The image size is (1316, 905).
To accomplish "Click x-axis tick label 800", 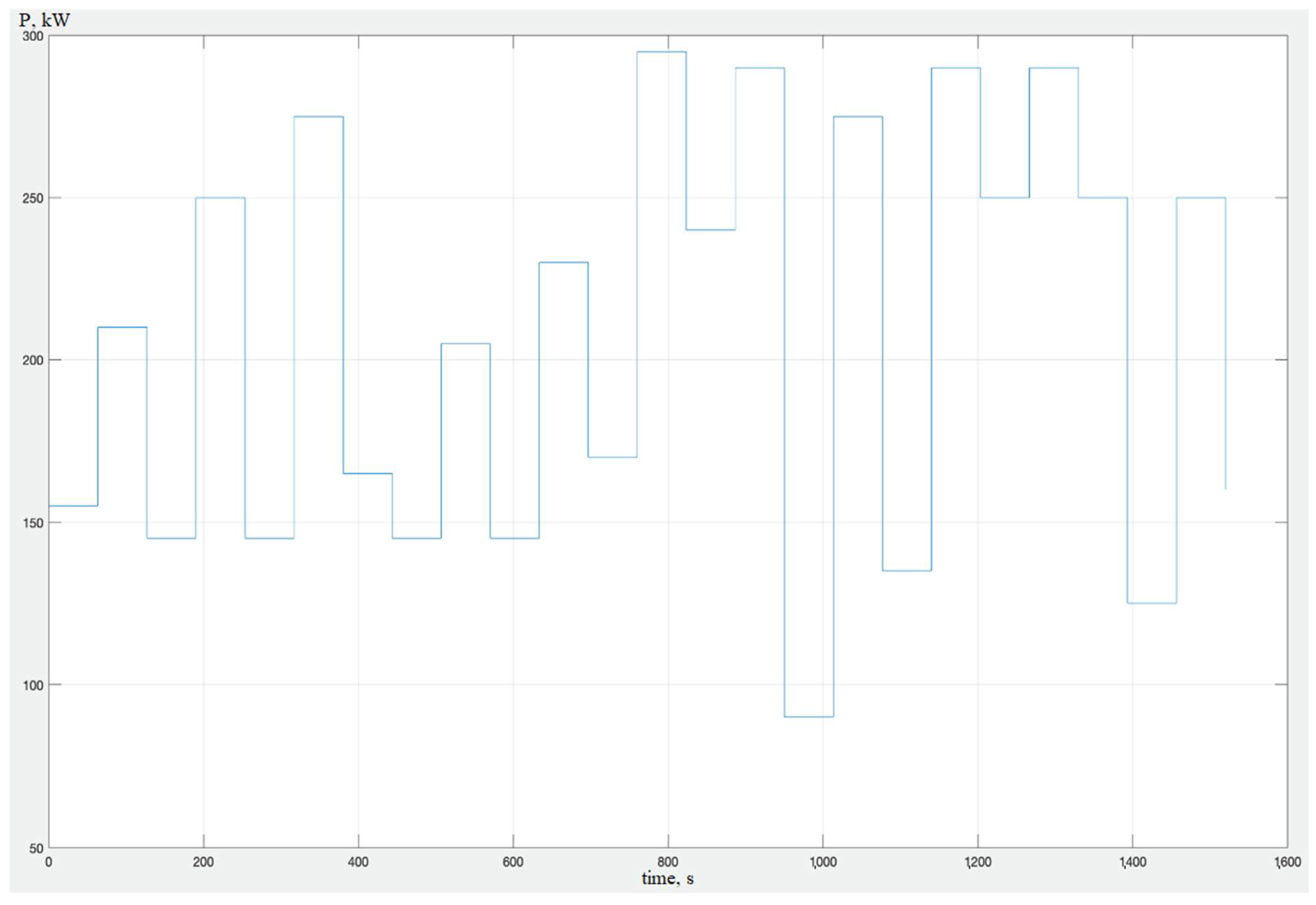I will (x=668, y=863).
